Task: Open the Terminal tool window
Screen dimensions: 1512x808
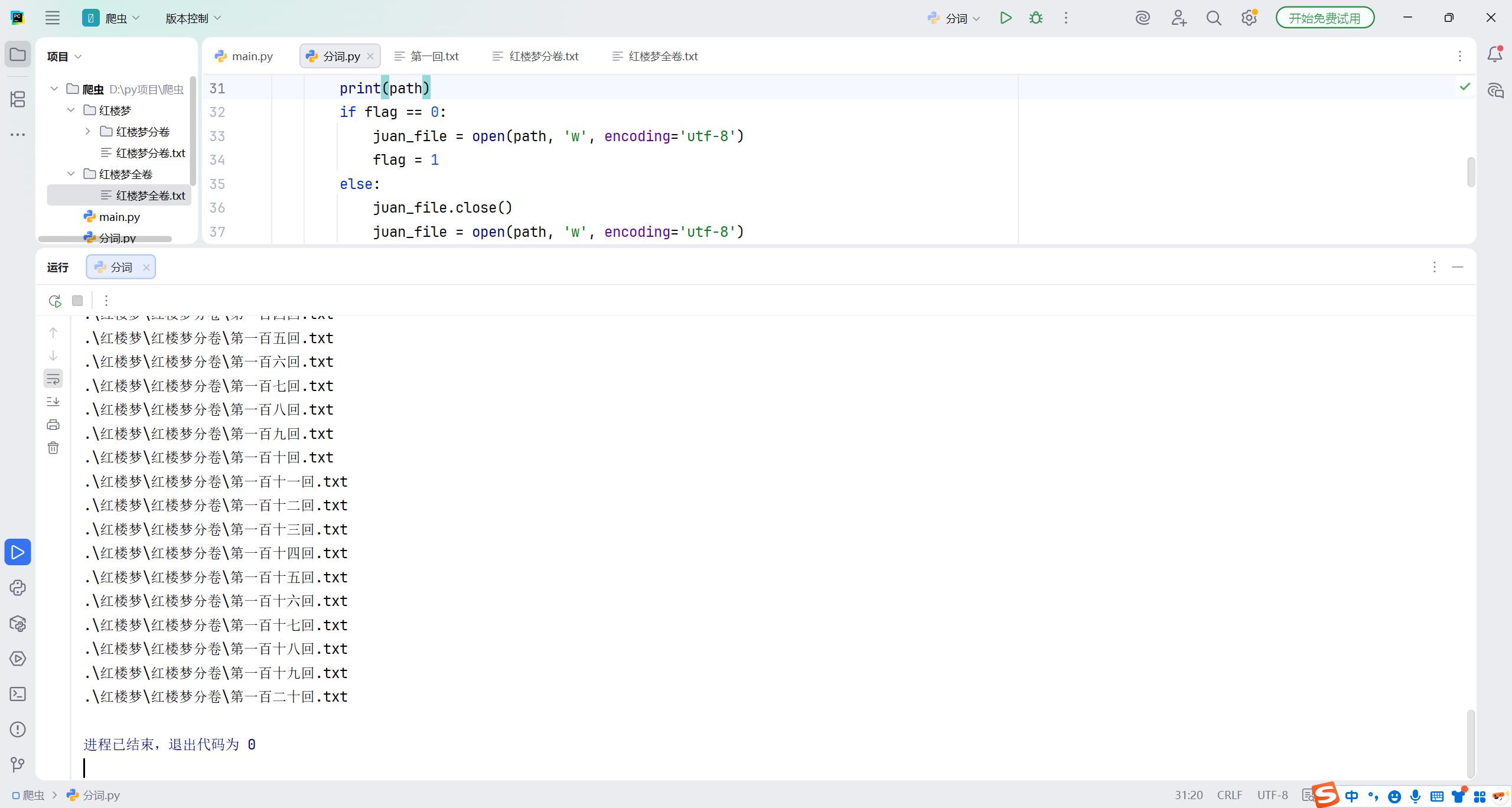Action: click(18, 694)
